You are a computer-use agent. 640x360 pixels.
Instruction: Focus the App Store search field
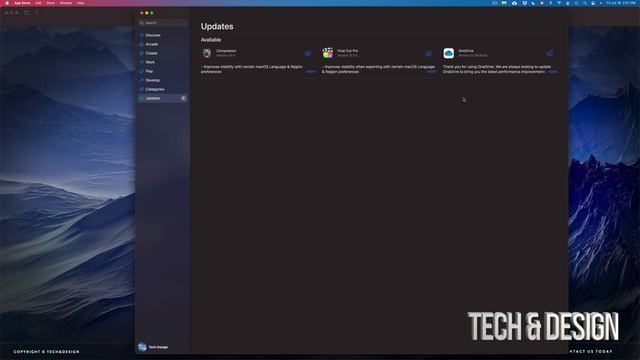pos(163,23)
